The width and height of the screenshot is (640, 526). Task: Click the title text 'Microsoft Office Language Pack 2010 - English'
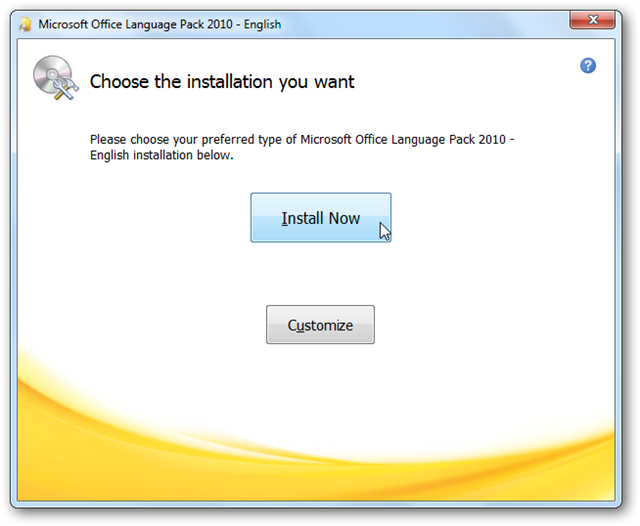[160, 24]
